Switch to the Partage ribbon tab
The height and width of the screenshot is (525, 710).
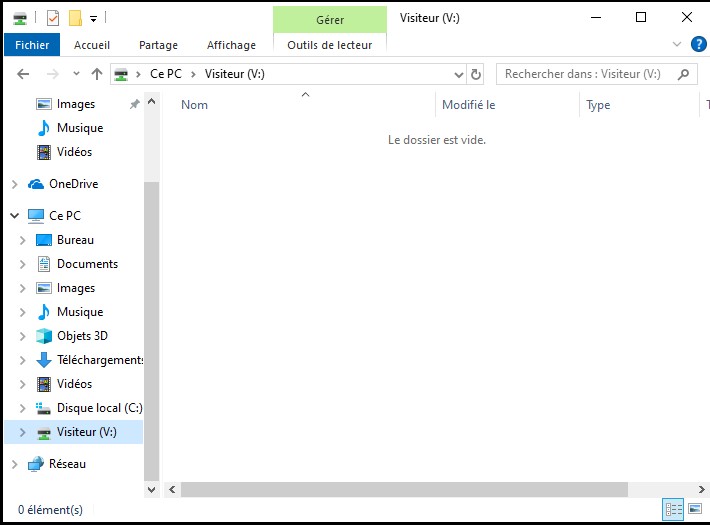pos(158,45)
